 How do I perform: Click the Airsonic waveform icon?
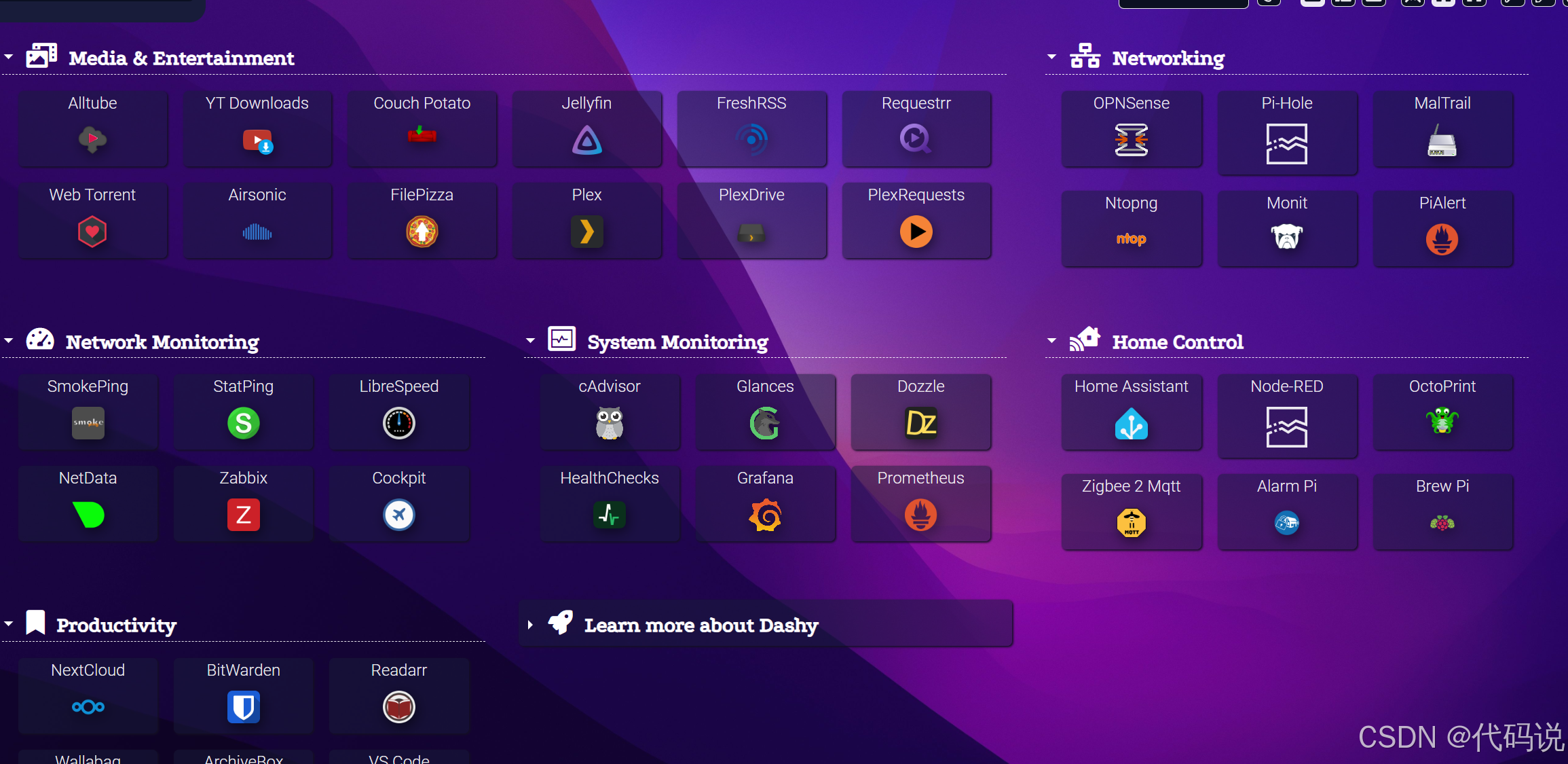pyautogui.click(x=257, y=232)
